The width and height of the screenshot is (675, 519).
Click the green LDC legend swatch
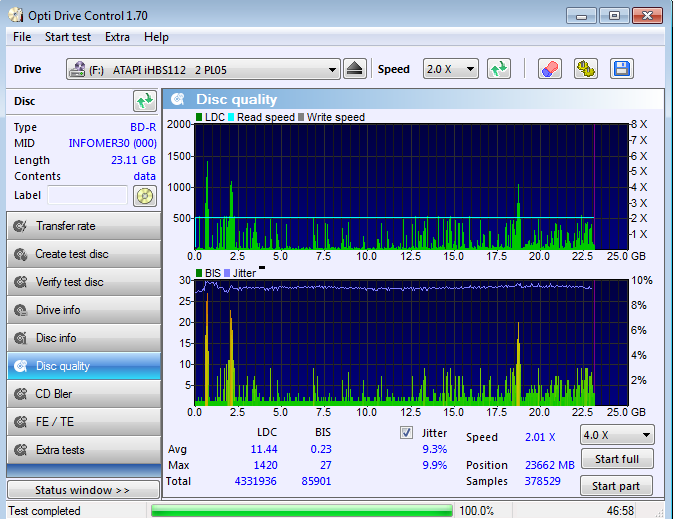(199, 117)
